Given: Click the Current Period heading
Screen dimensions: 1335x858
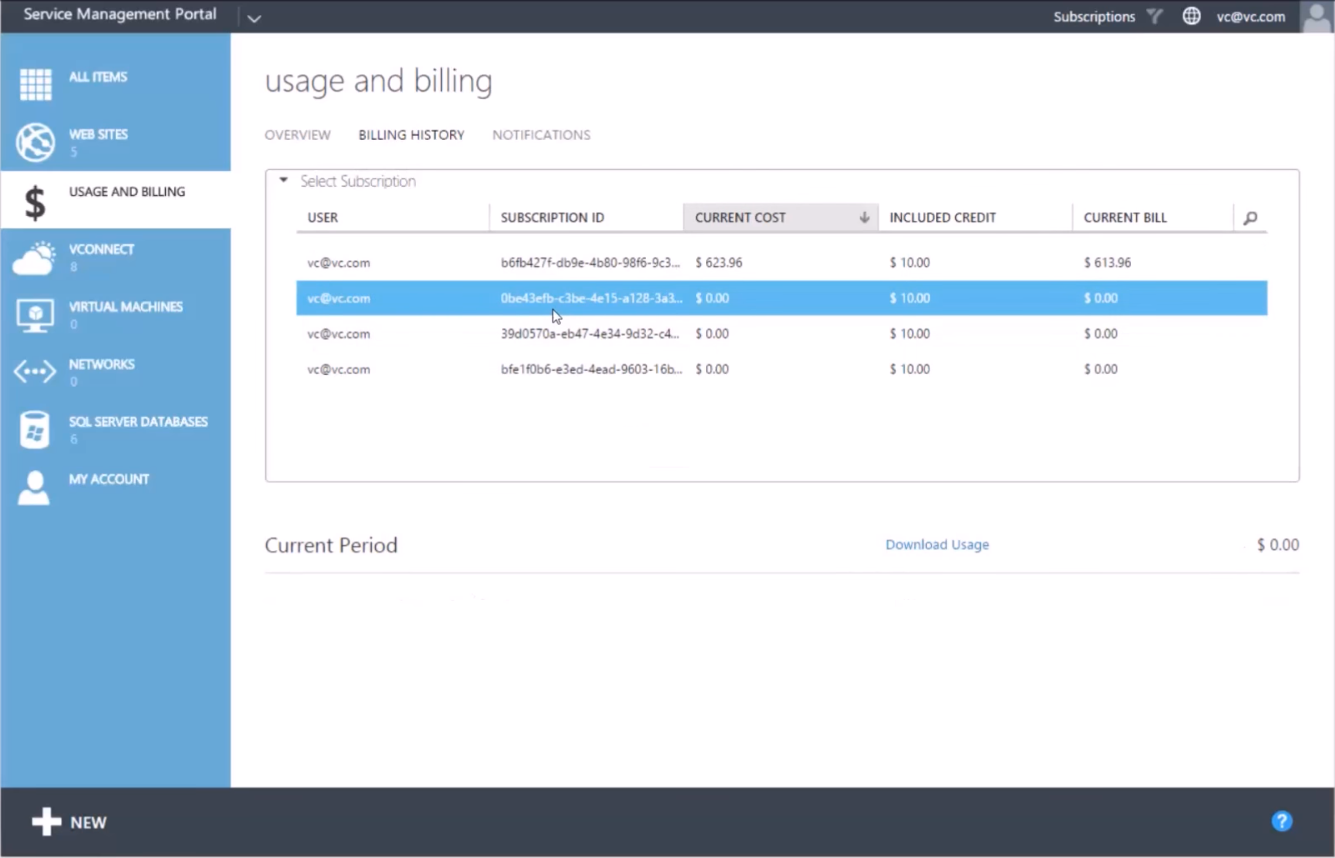Looking at the screenshot, I should tap(331, 545).
